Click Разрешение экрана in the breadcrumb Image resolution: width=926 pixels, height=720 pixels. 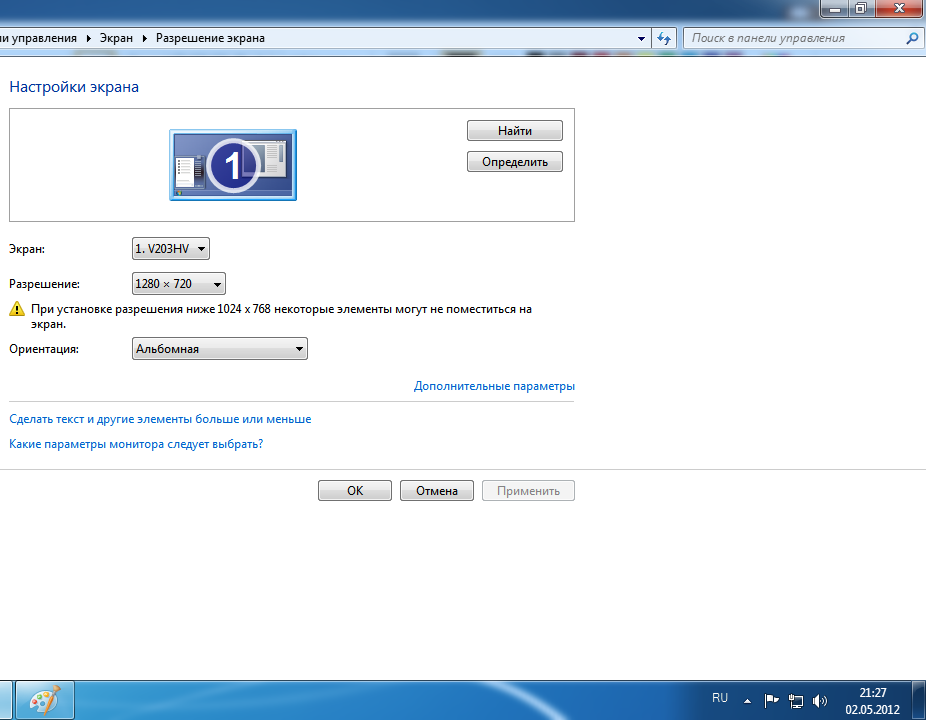[x=210, y=38]
